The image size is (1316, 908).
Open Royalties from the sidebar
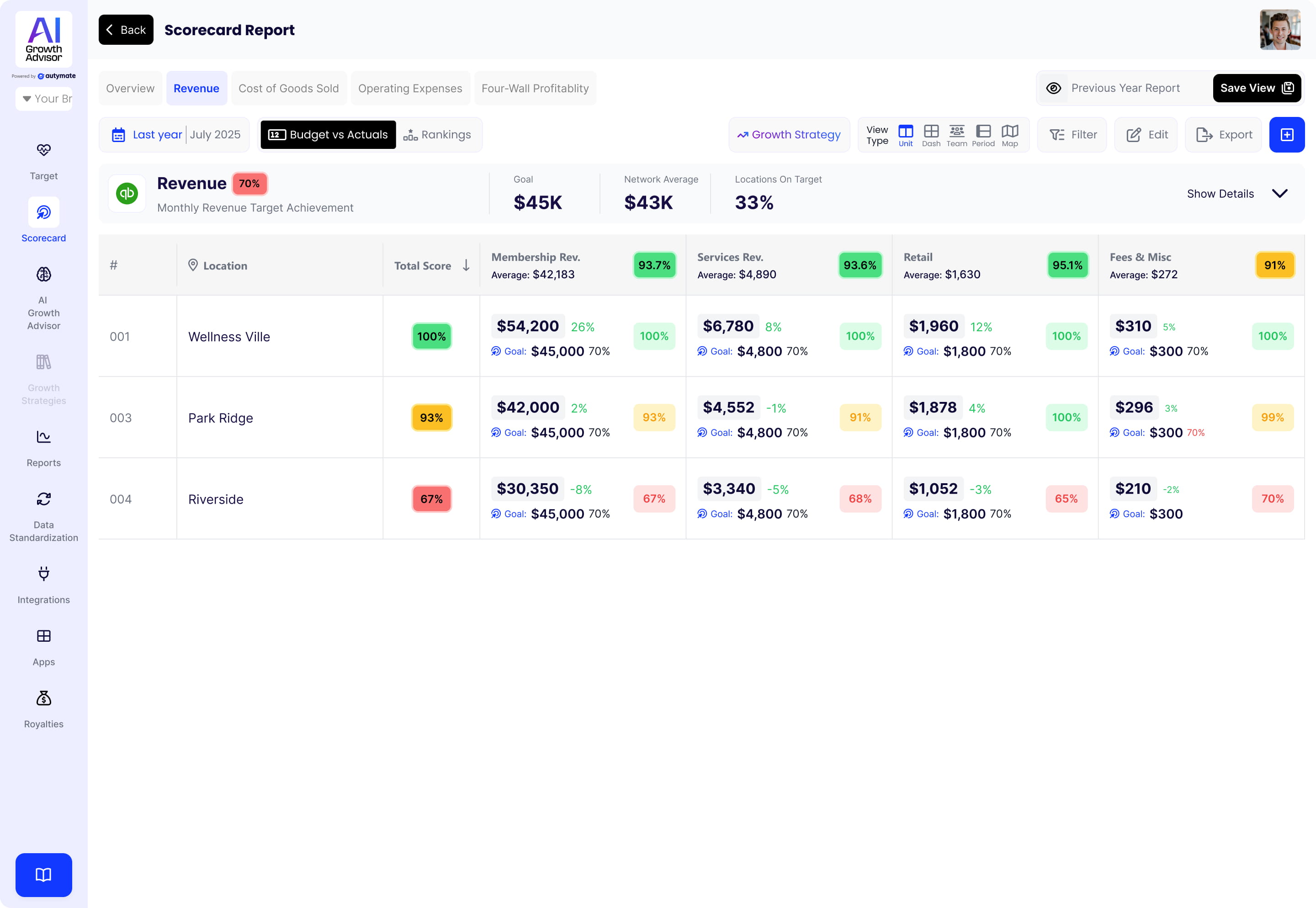43,699
